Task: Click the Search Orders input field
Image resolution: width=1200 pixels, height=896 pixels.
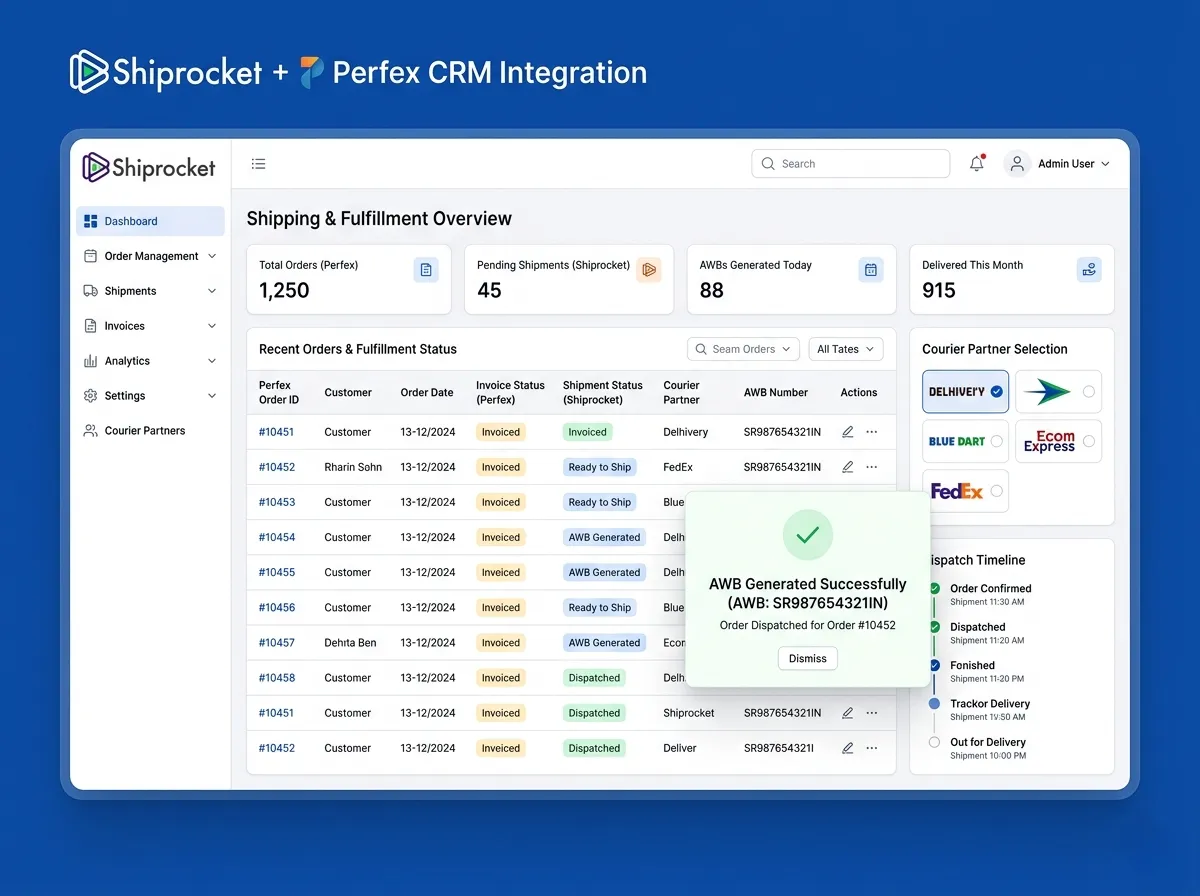Action: pos(743,348)
